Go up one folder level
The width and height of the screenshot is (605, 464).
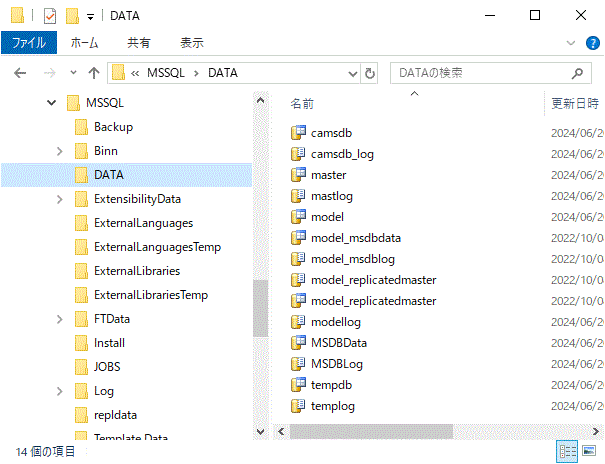tap(94, 73)
